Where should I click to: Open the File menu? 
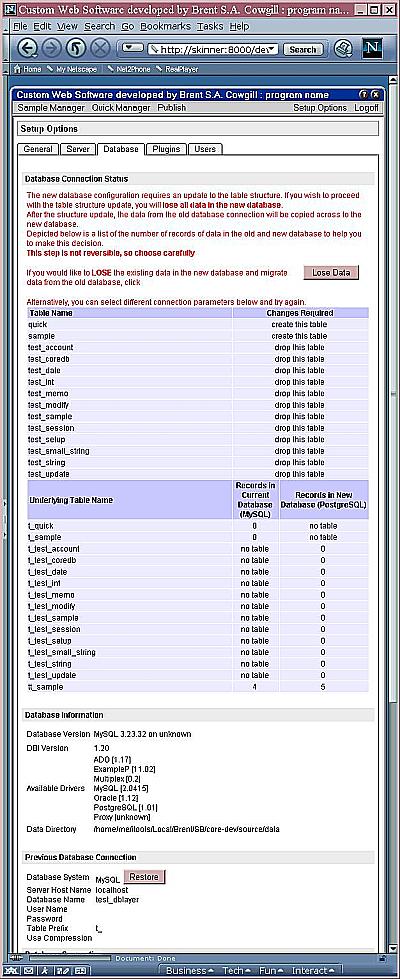click(21, 26)
